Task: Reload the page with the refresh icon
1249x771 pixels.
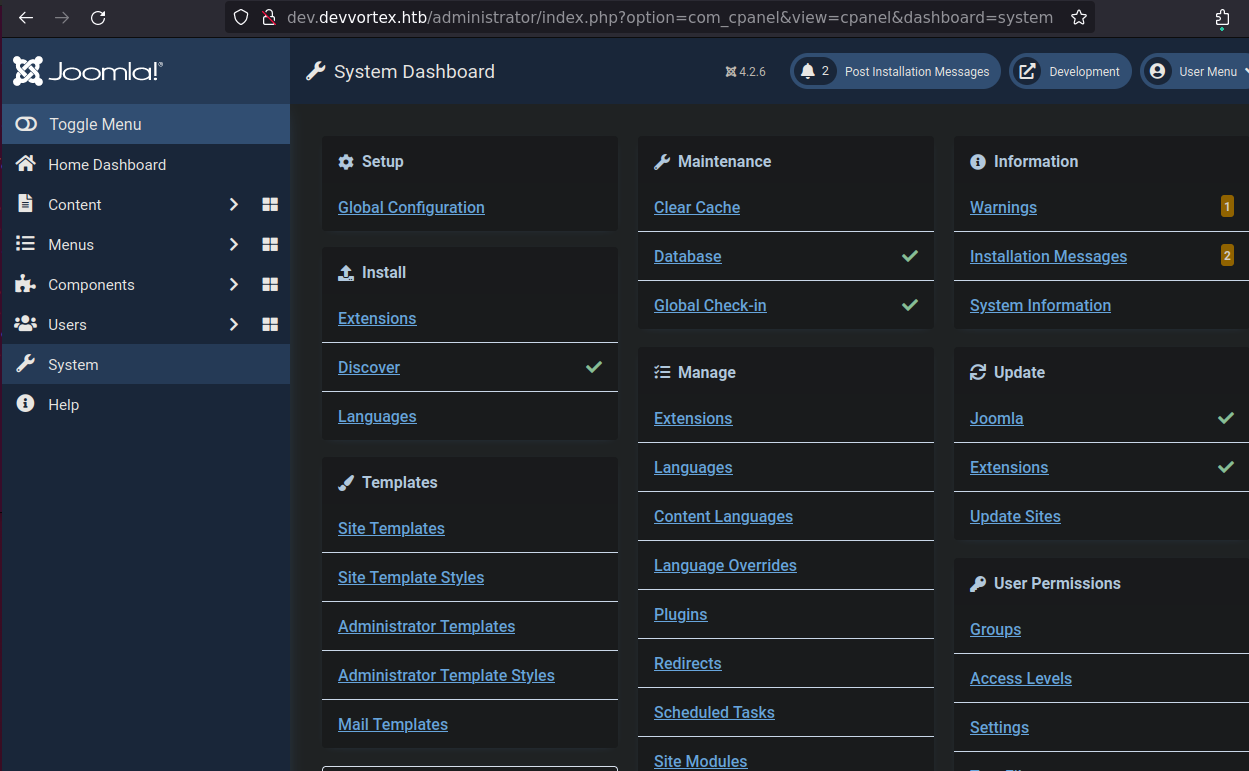Action: pyautogui.click(x=98, y=18)
